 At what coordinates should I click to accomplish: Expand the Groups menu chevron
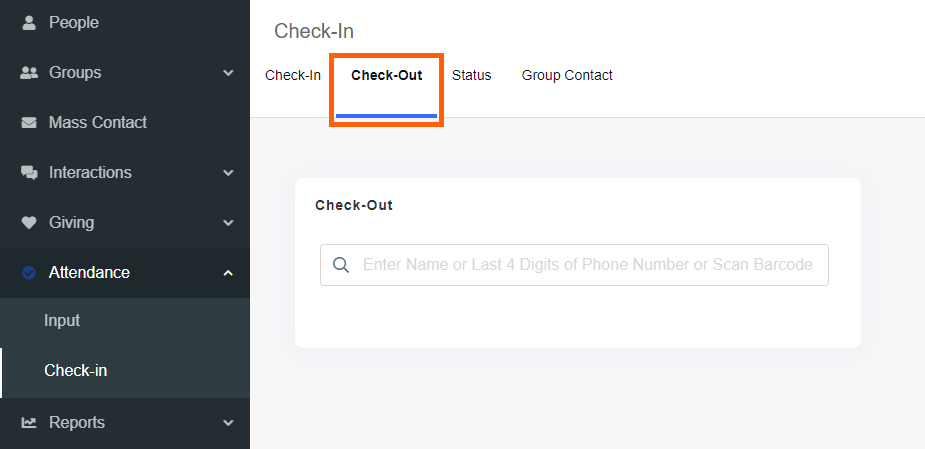click(228, 73)
